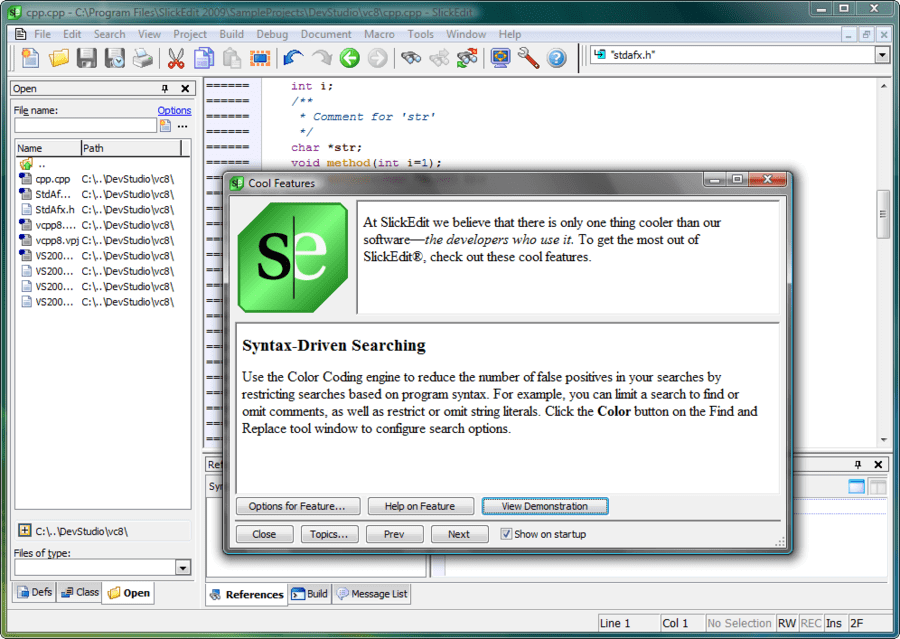Select the References tab
The width and height of the screenshot is (900, 639).
point(247,594)
